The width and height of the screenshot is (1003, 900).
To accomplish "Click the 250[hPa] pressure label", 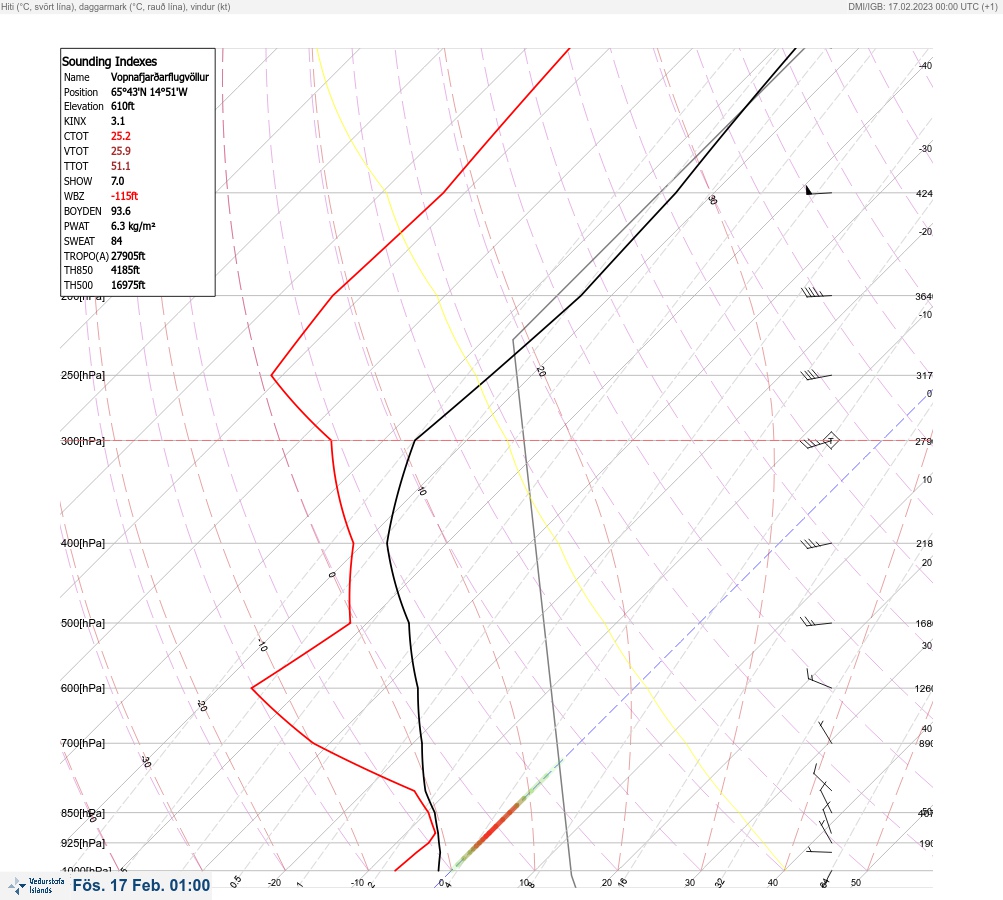I will pyautogui.click(x=83, y=375).
